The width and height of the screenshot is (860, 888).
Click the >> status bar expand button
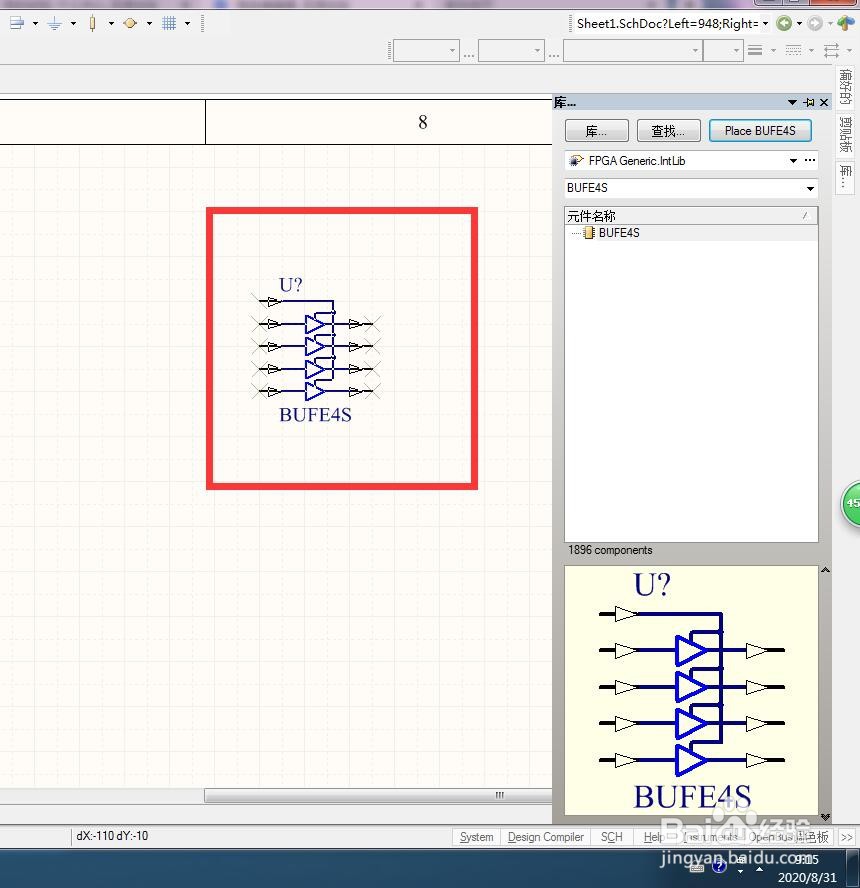[x=846, y=837]
